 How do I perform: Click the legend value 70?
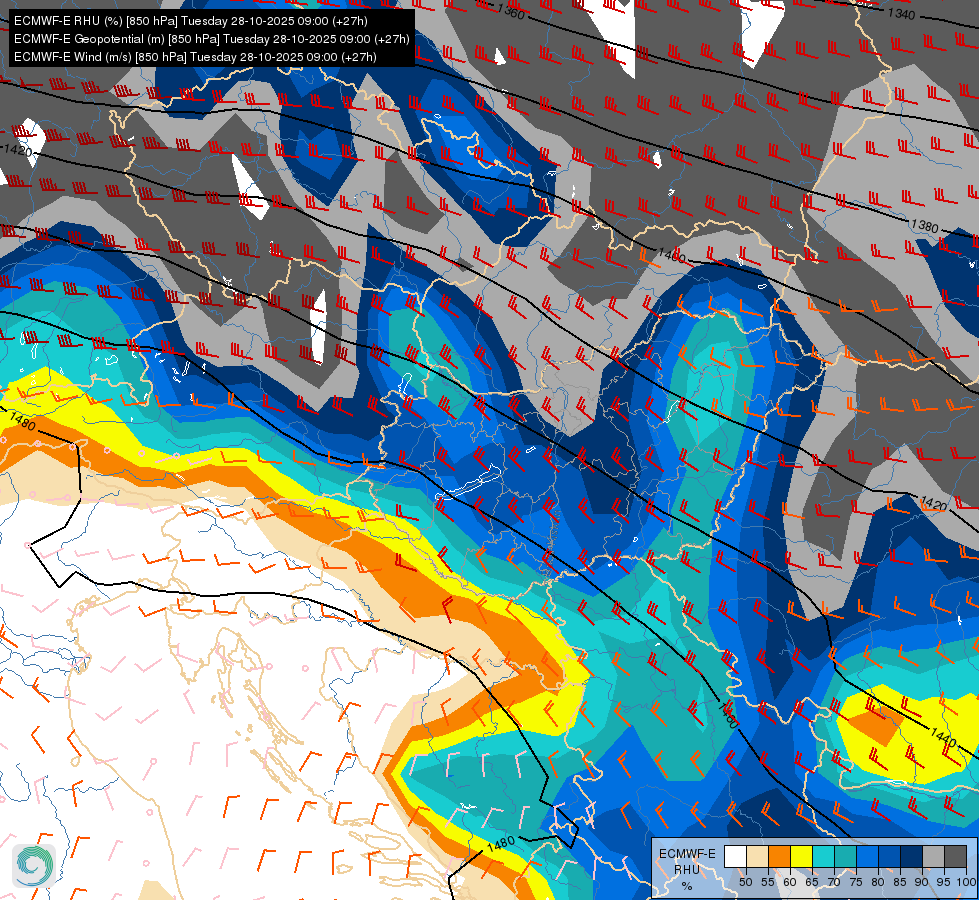click(834, 882)
